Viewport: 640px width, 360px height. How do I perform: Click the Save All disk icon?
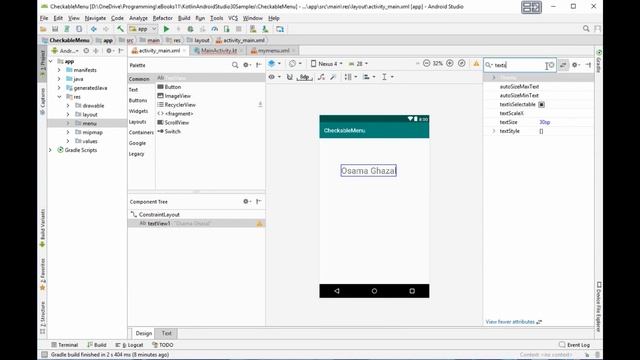[55, 29]
